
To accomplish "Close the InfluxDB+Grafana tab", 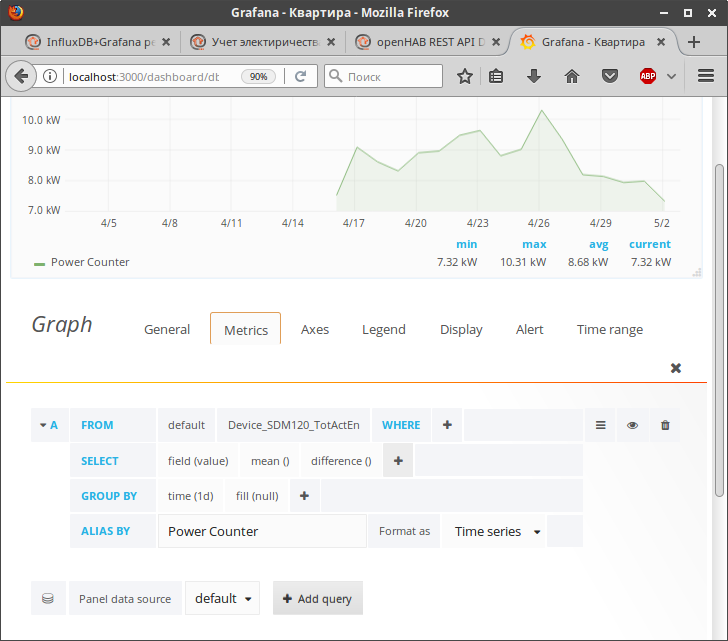I will tap(166, 42).
